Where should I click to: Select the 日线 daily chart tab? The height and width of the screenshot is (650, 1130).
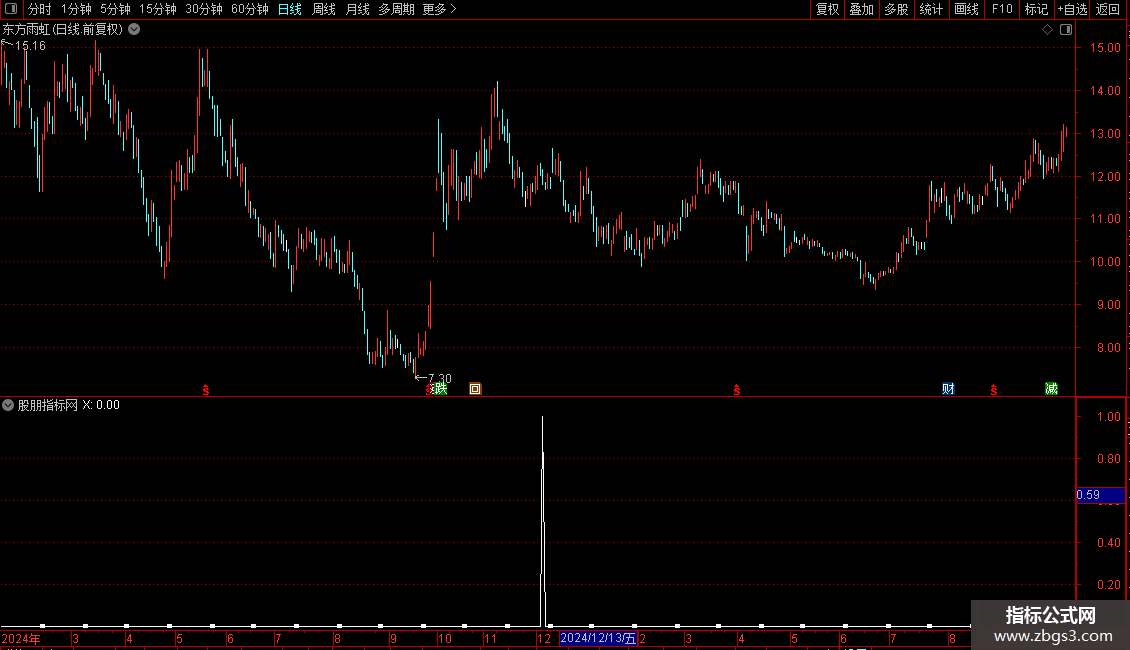coord(290,9)
